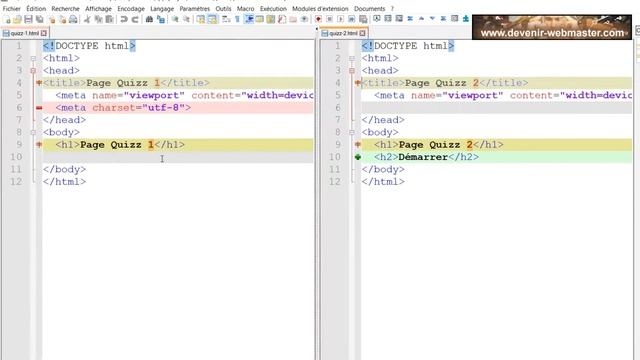Image resolution: width=640 pixels, height=360 pixels.
Task: Open the Replace toolbar icon
Action: (161, 19)
